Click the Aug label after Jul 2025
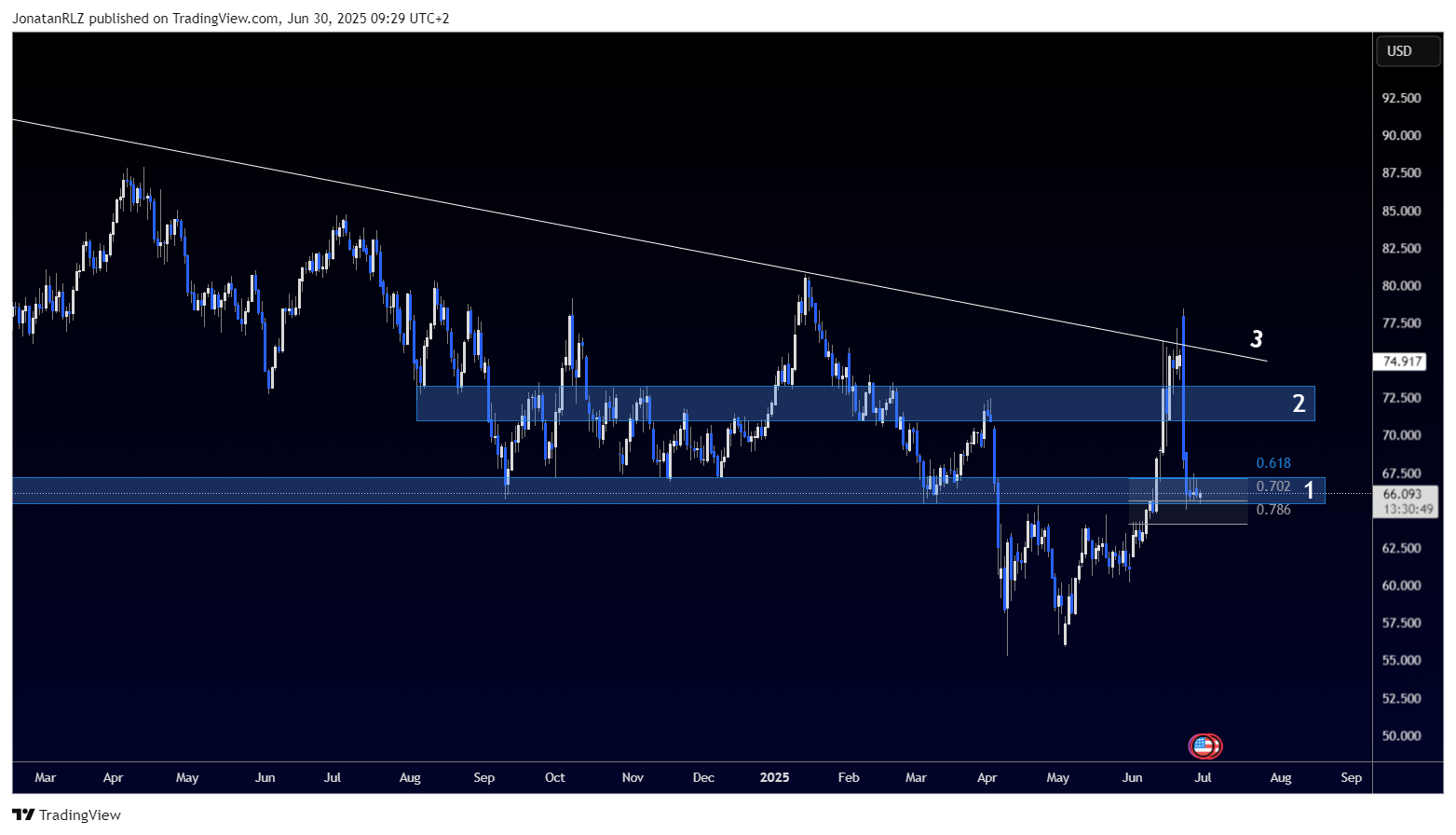This screenshot has width=1456, height=835. tap(1281, 777)
